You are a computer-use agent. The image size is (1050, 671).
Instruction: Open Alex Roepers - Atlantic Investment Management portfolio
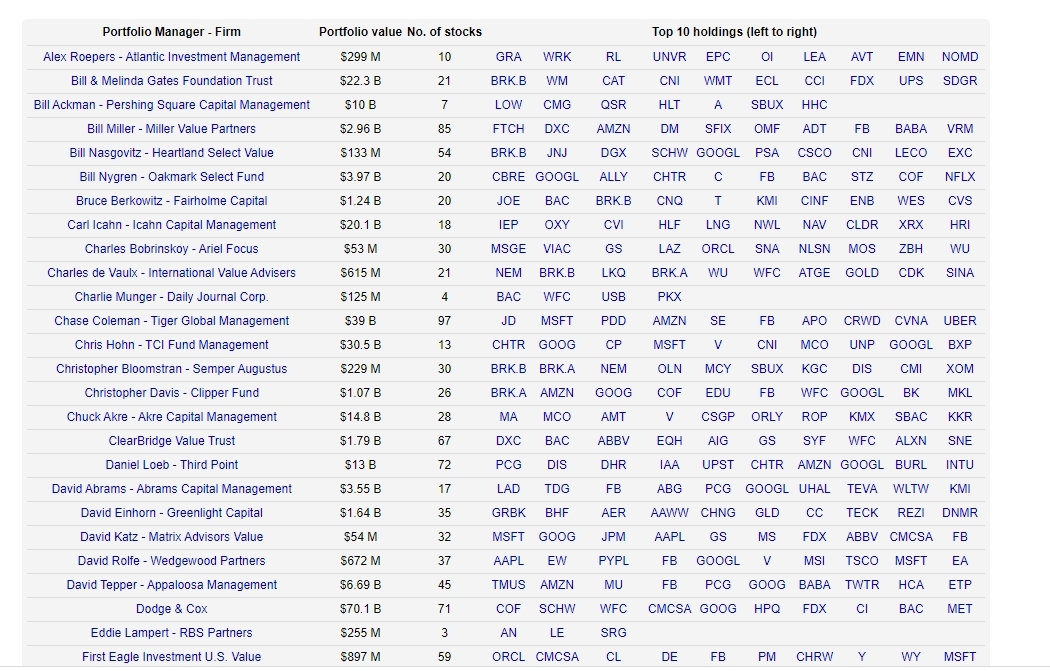point(171,57)
